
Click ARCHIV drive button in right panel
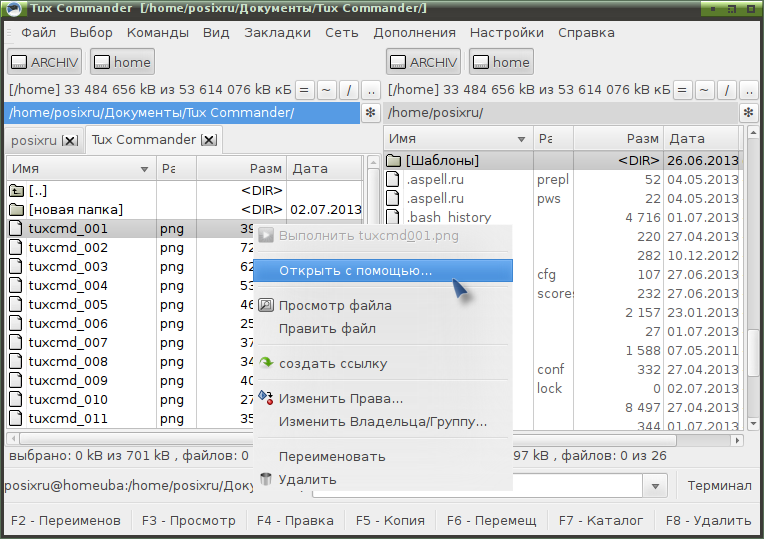[423, 62]
